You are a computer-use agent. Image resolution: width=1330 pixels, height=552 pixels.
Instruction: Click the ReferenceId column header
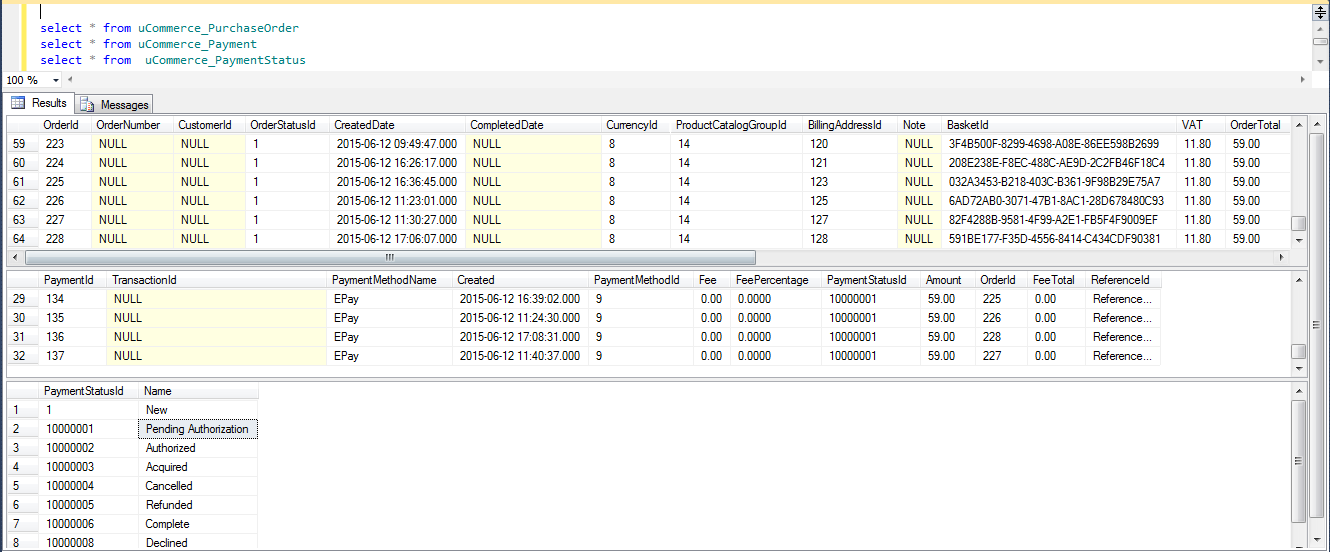click(1124, 280)
